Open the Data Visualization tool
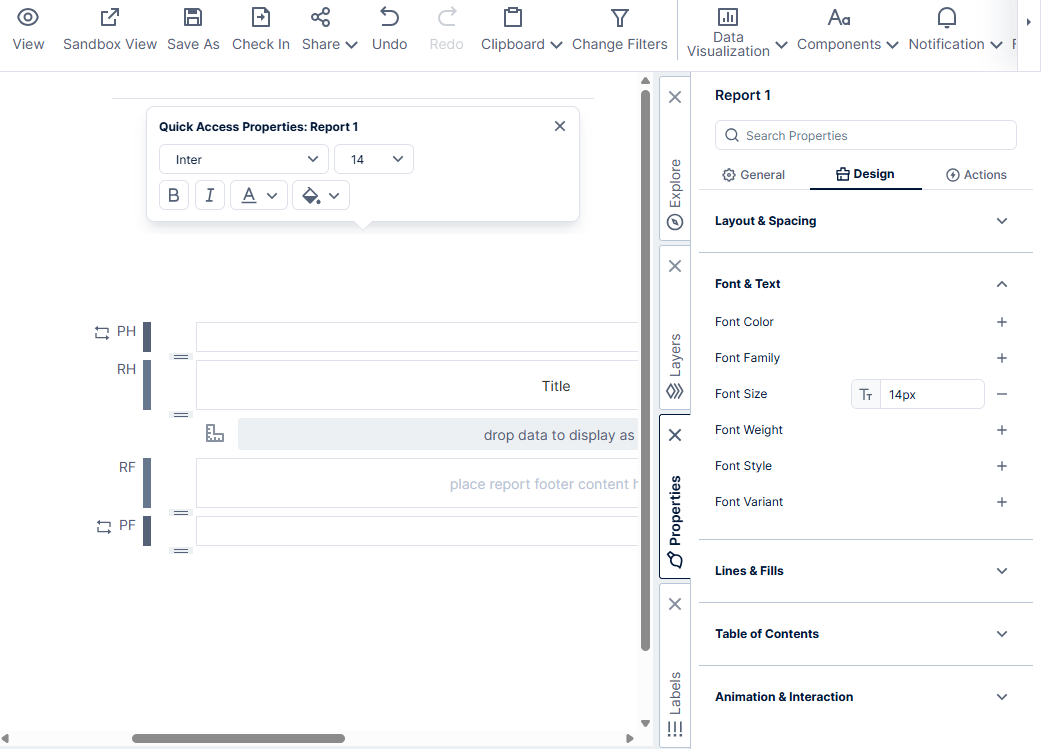 pos(729,30)
